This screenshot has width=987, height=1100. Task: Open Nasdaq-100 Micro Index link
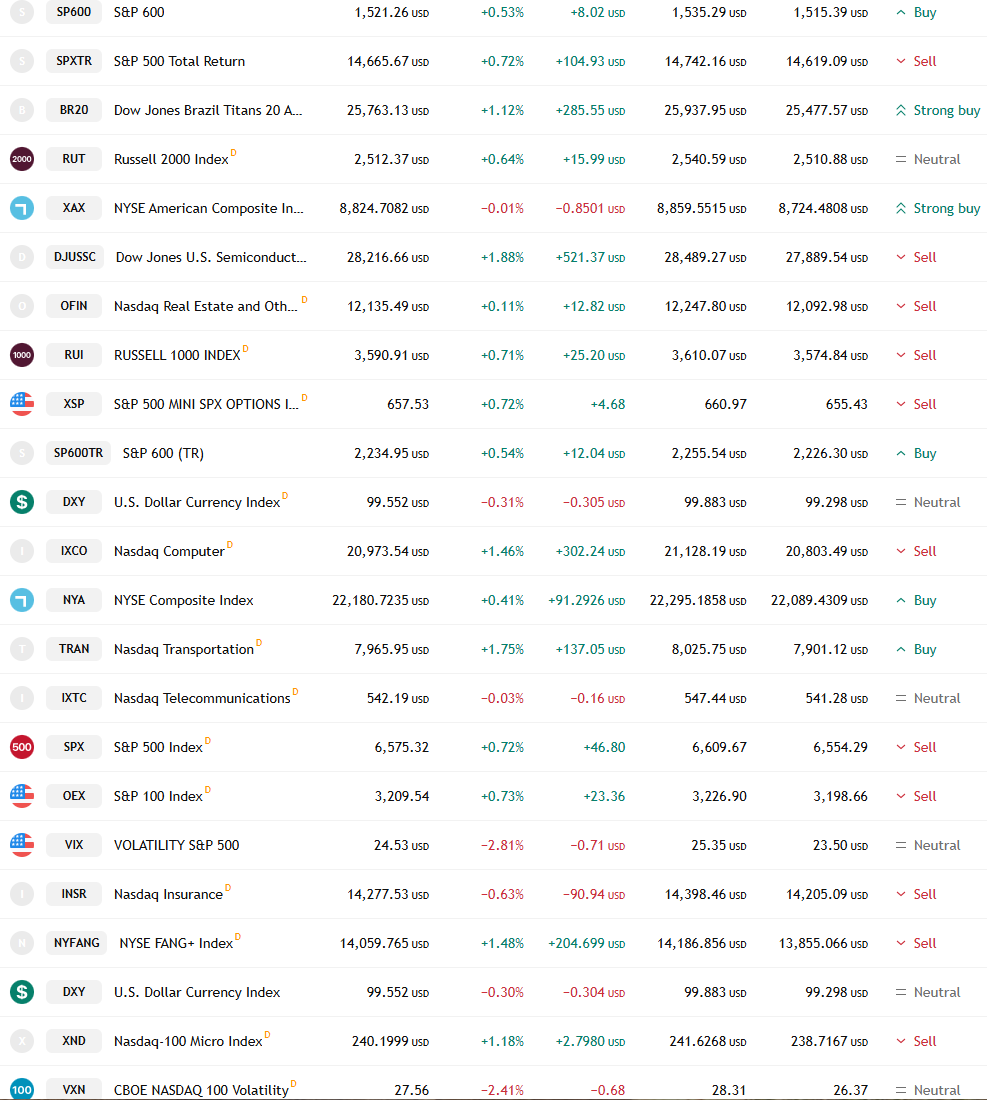(x=188, y=1042)
